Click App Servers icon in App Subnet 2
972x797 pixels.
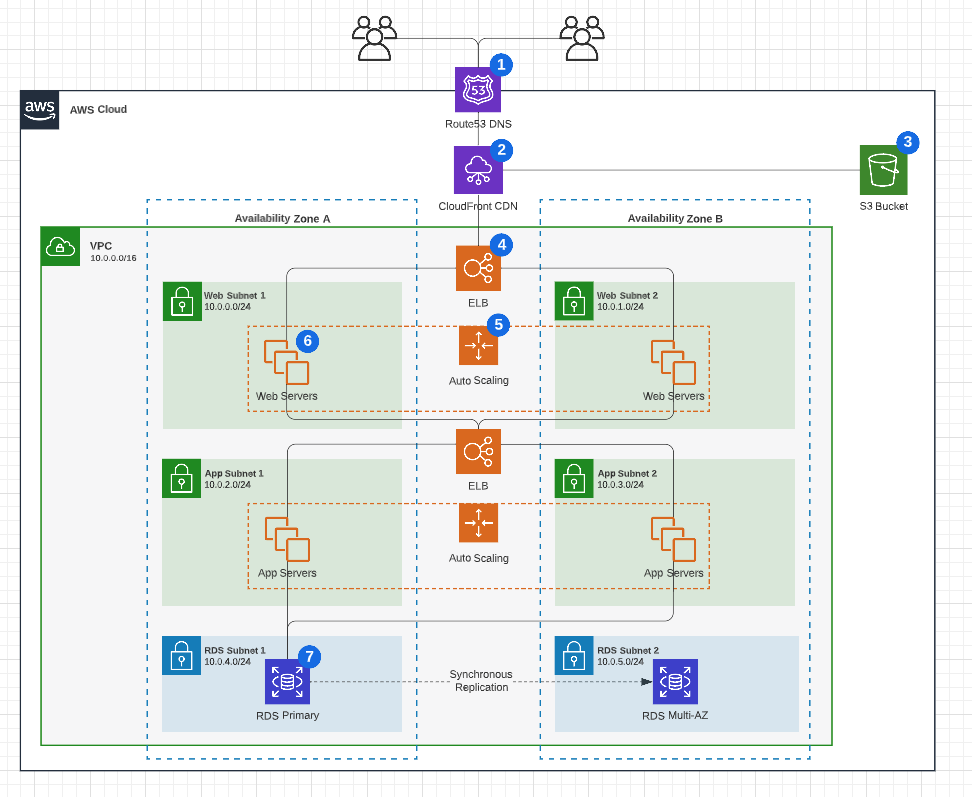(673, 540)
